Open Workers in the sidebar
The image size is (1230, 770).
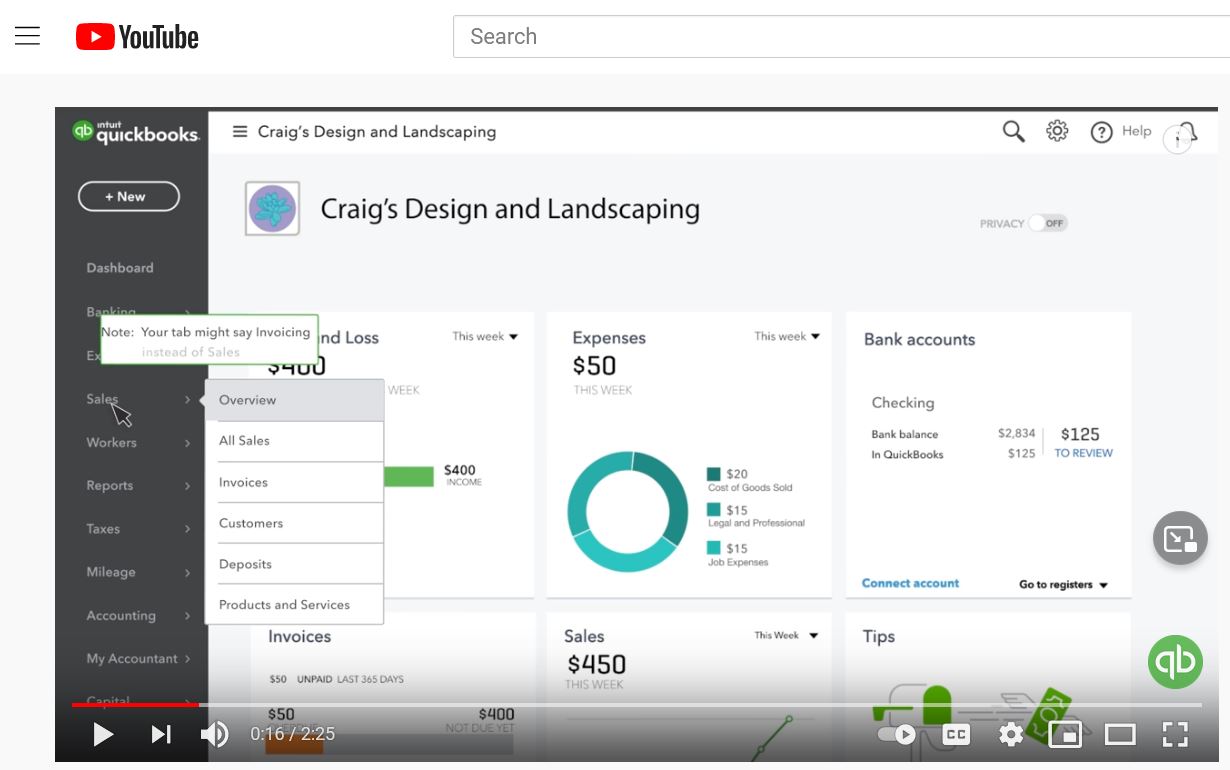(x=112, y=442)
